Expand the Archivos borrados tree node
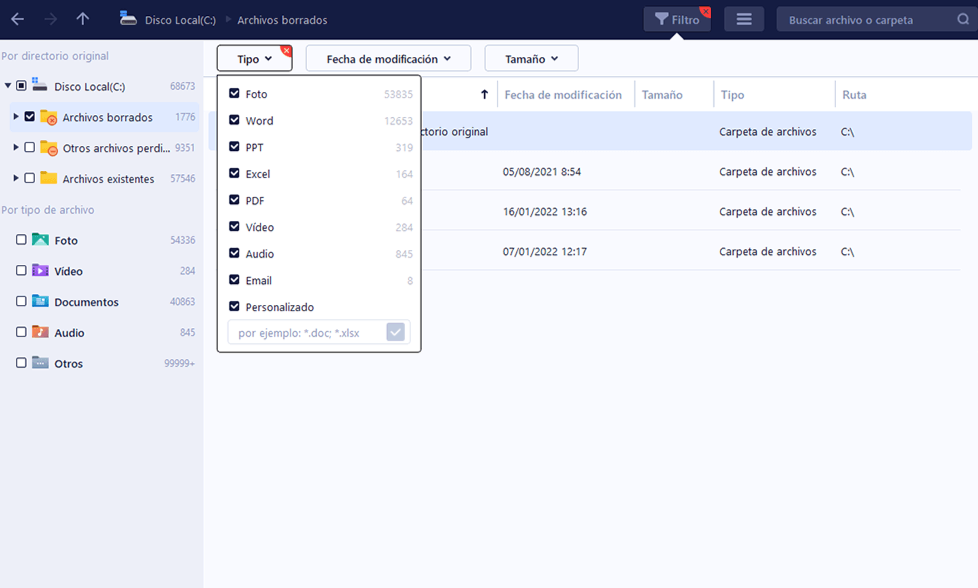Viewport: 978px width, 588px height. [16, 117]
